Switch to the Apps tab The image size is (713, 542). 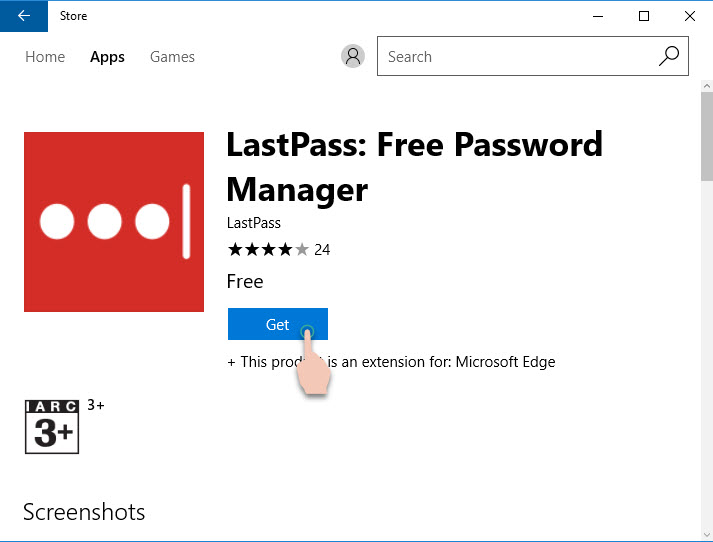click(x=107, y=57)
